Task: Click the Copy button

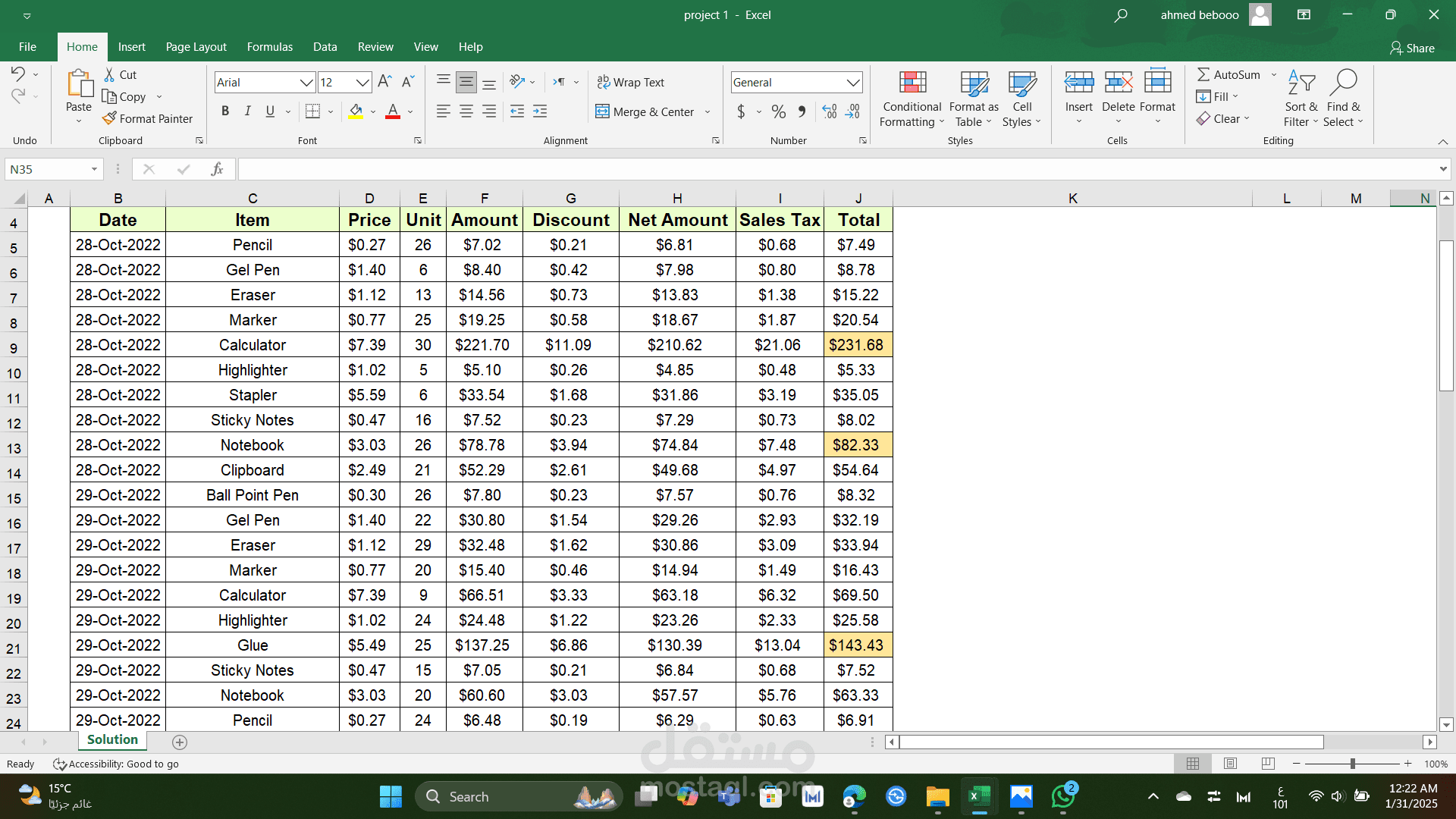Action: point(125,96)
